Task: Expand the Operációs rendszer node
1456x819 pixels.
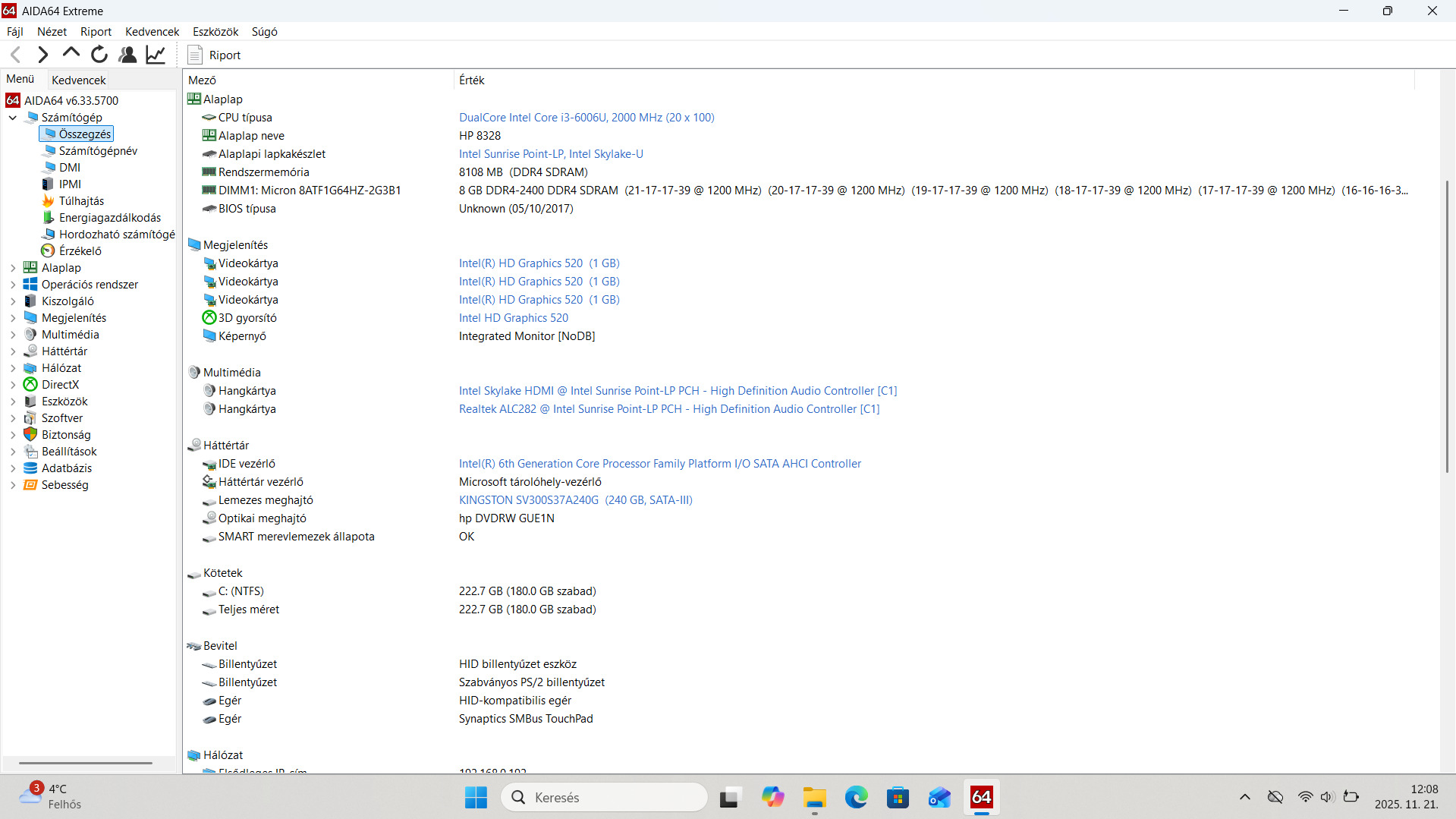Action: pyautogui.click(x=13, y=285)
